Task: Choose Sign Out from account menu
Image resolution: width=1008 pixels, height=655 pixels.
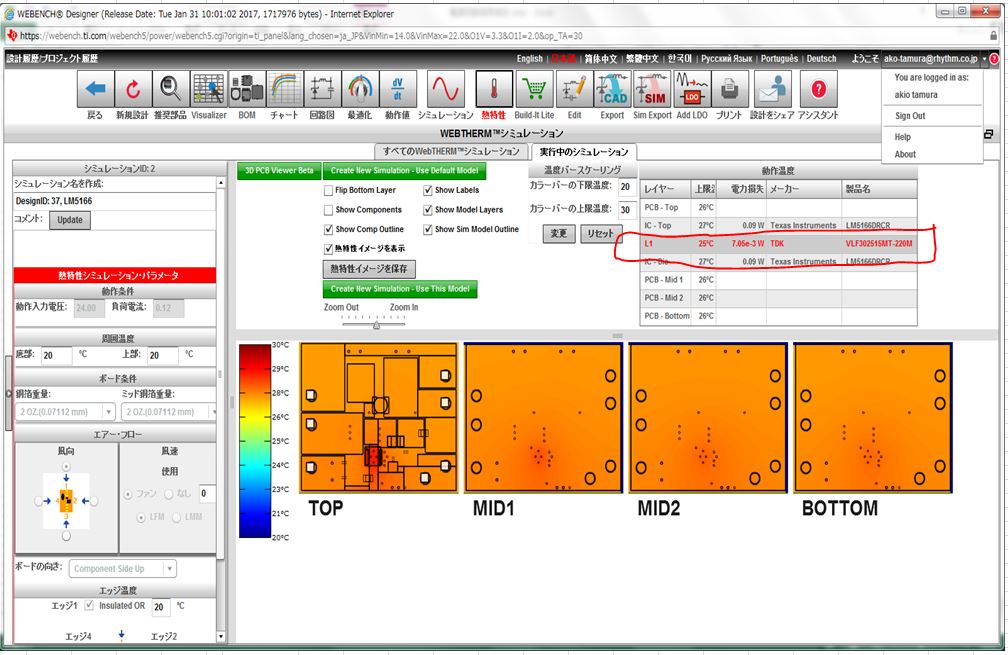Action: [x=910, y=116]
